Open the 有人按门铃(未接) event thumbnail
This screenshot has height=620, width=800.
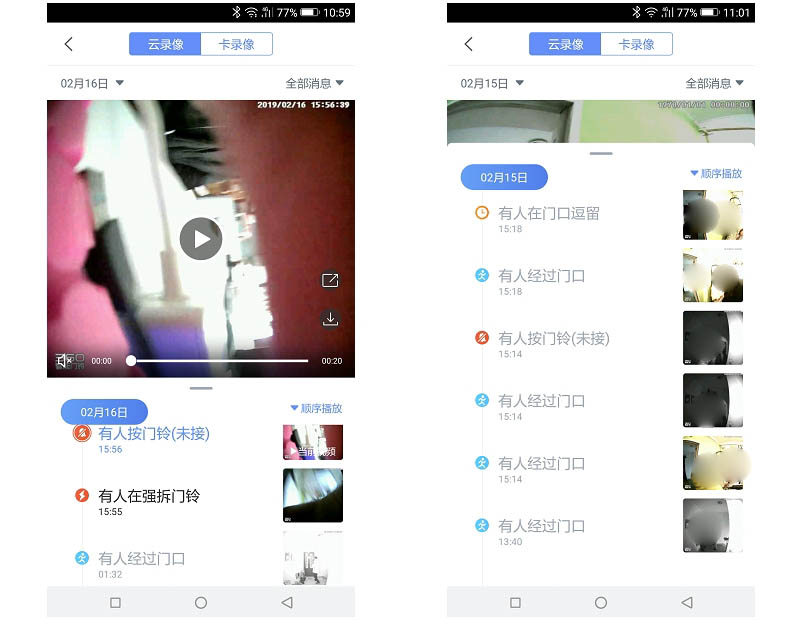tap(312, 441)
